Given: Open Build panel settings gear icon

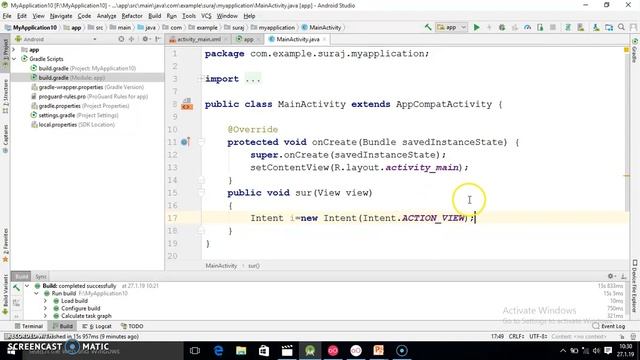Looking at the screenshot, I should (x=611, y=276).
